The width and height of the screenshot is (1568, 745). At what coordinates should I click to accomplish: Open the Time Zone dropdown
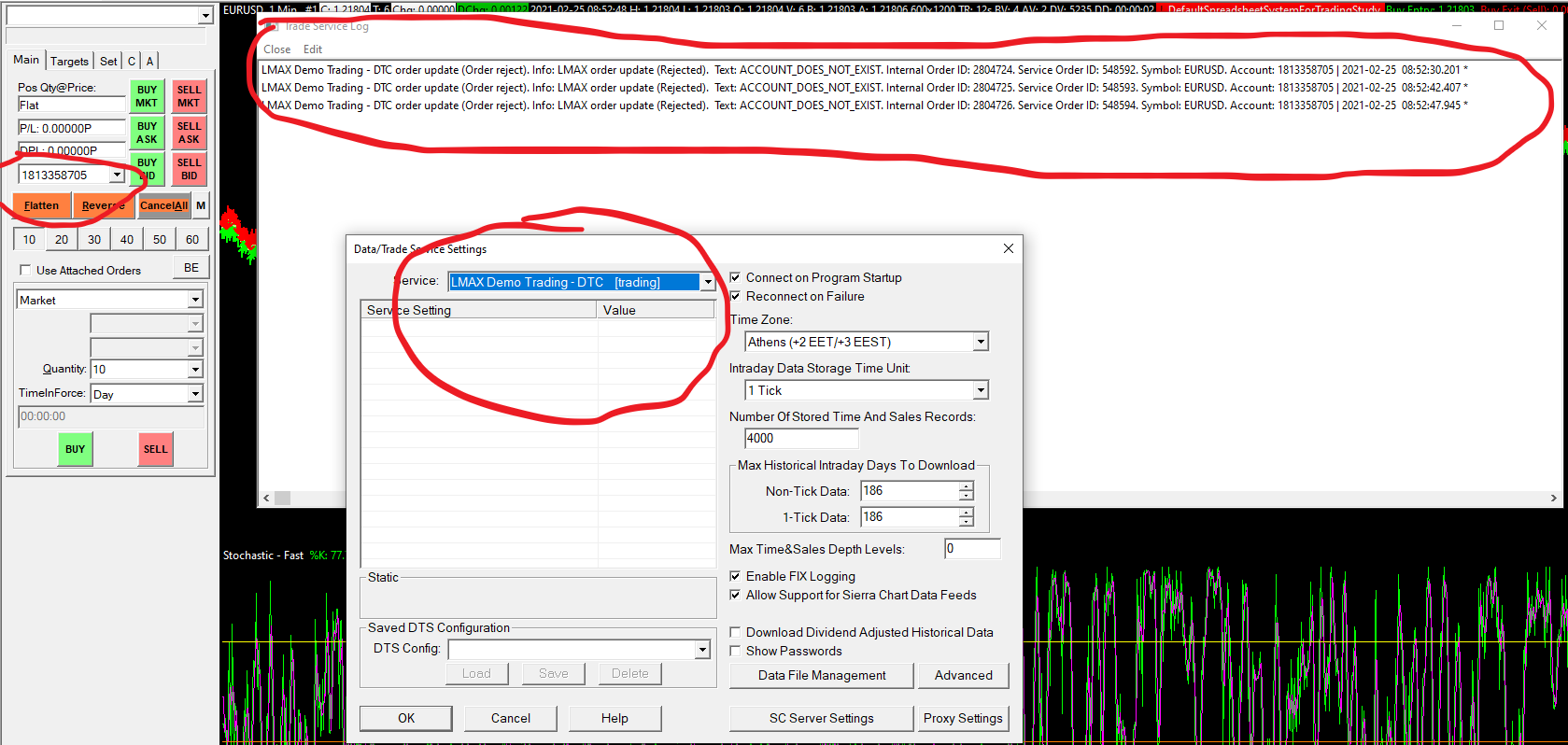pyautogui.click(x=981, y=342)
